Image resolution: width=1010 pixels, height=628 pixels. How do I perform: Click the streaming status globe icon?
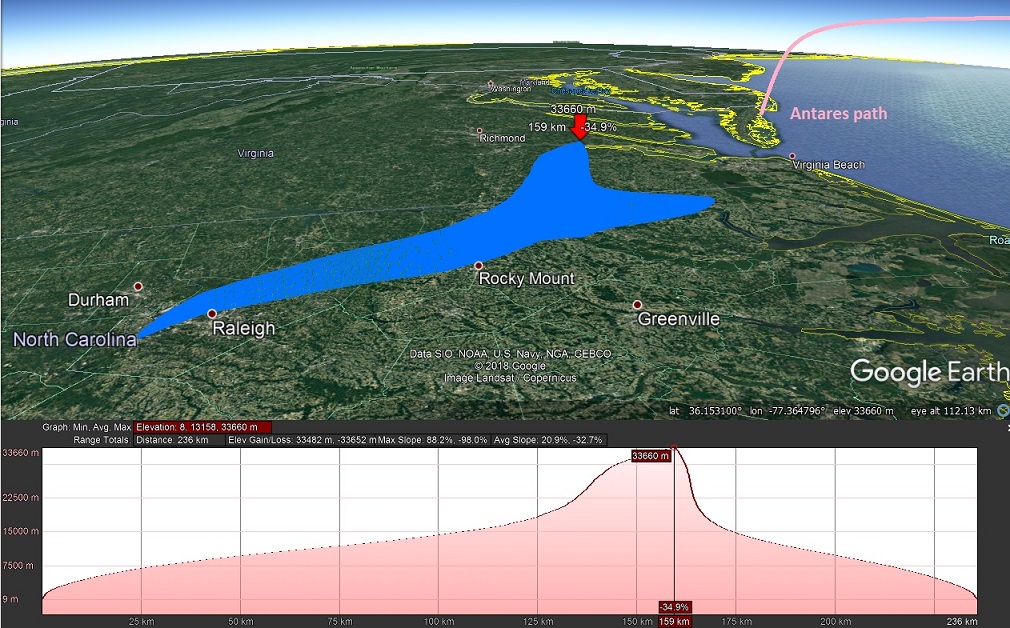[x=1002, y=411]
